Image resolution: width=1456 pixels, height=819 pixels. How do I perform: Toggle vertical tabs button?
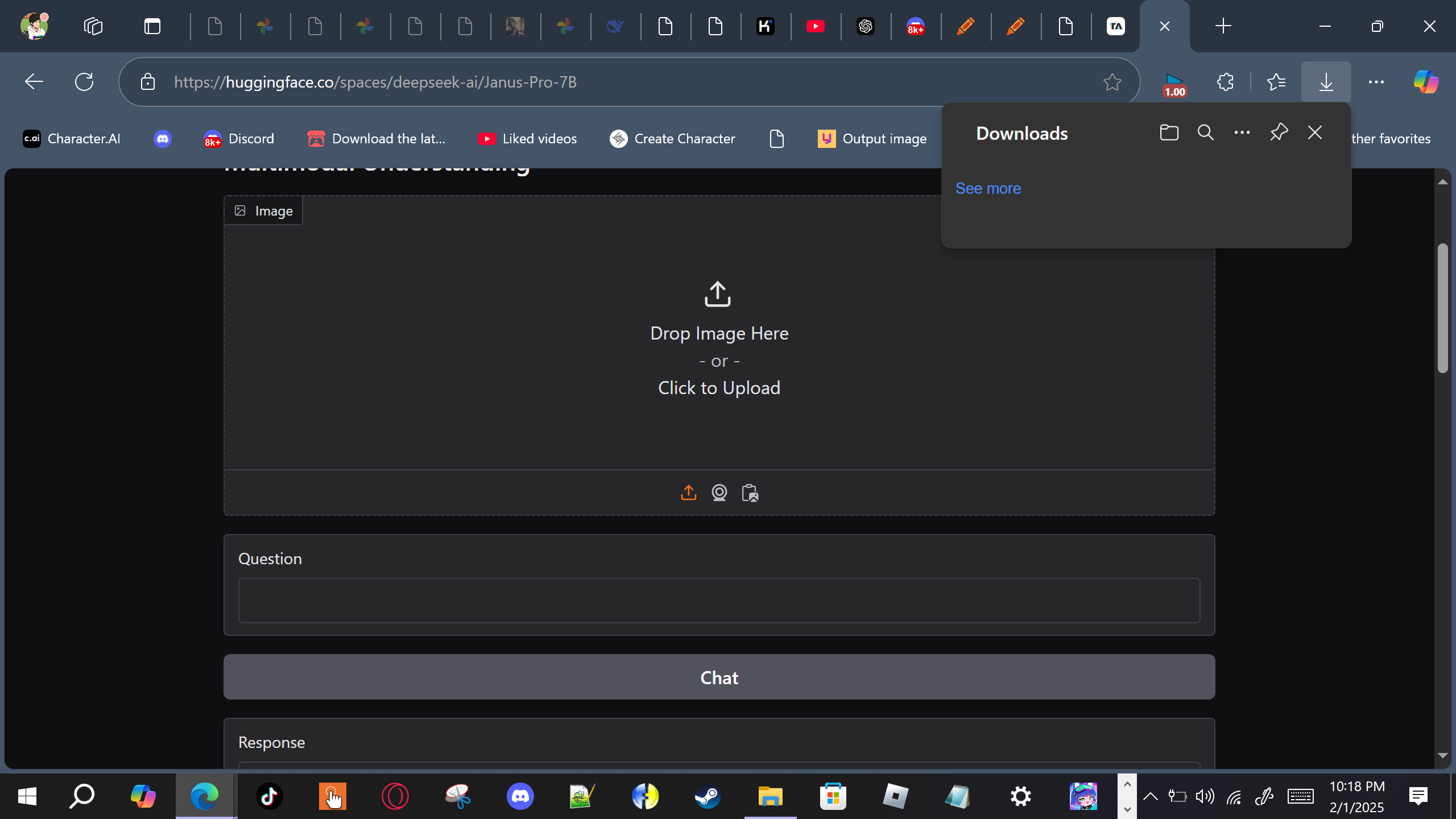point(152,26)
